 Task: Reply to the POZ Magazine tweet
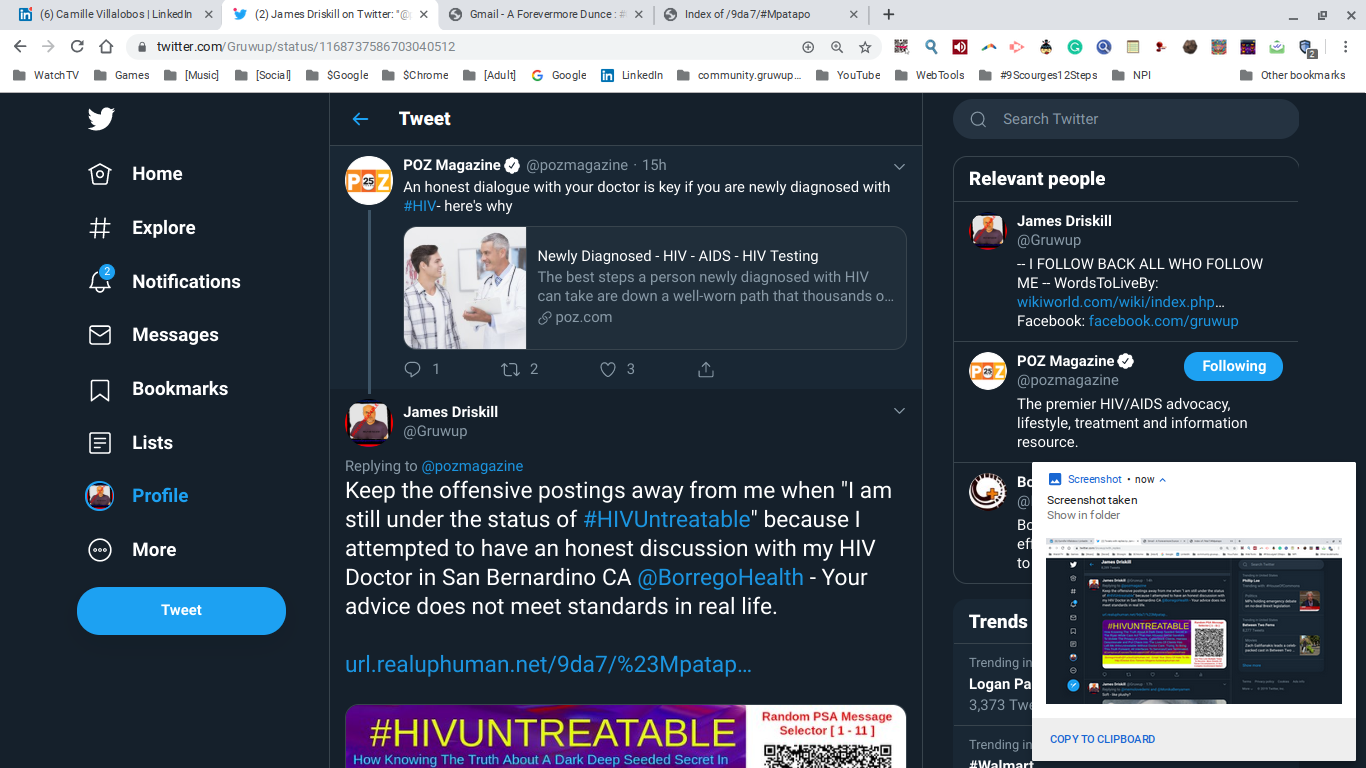[x=413, y=369]
